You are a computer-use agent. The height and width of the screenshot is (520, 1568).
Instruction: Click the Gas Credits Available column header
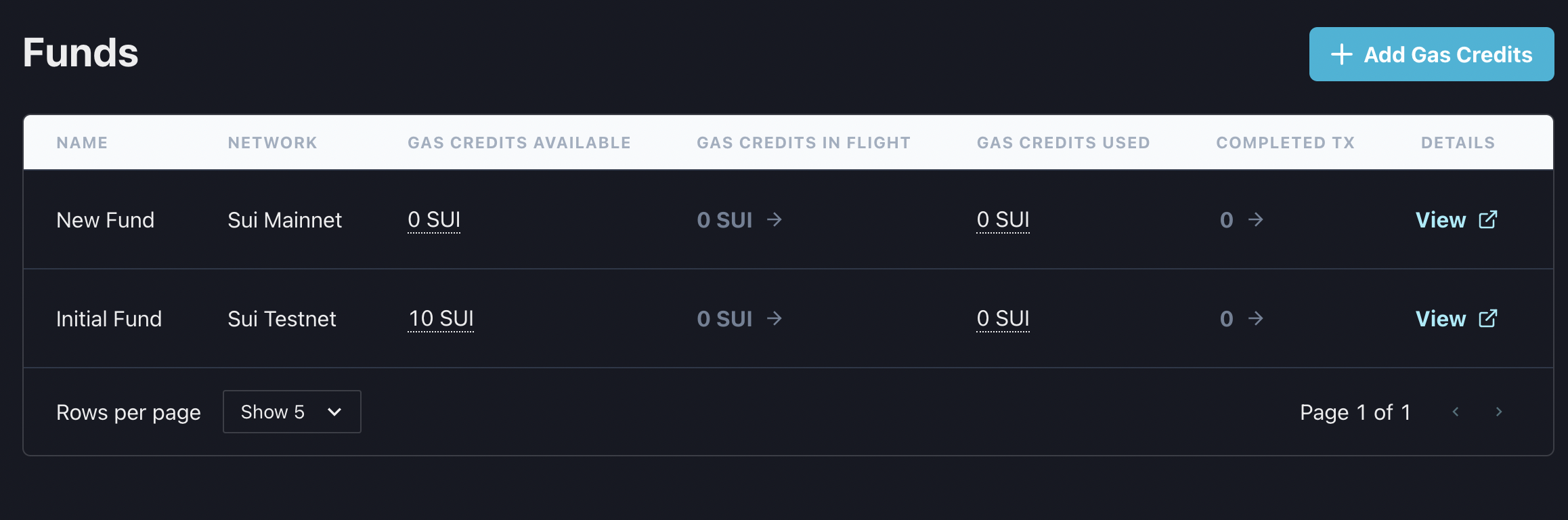519,143
